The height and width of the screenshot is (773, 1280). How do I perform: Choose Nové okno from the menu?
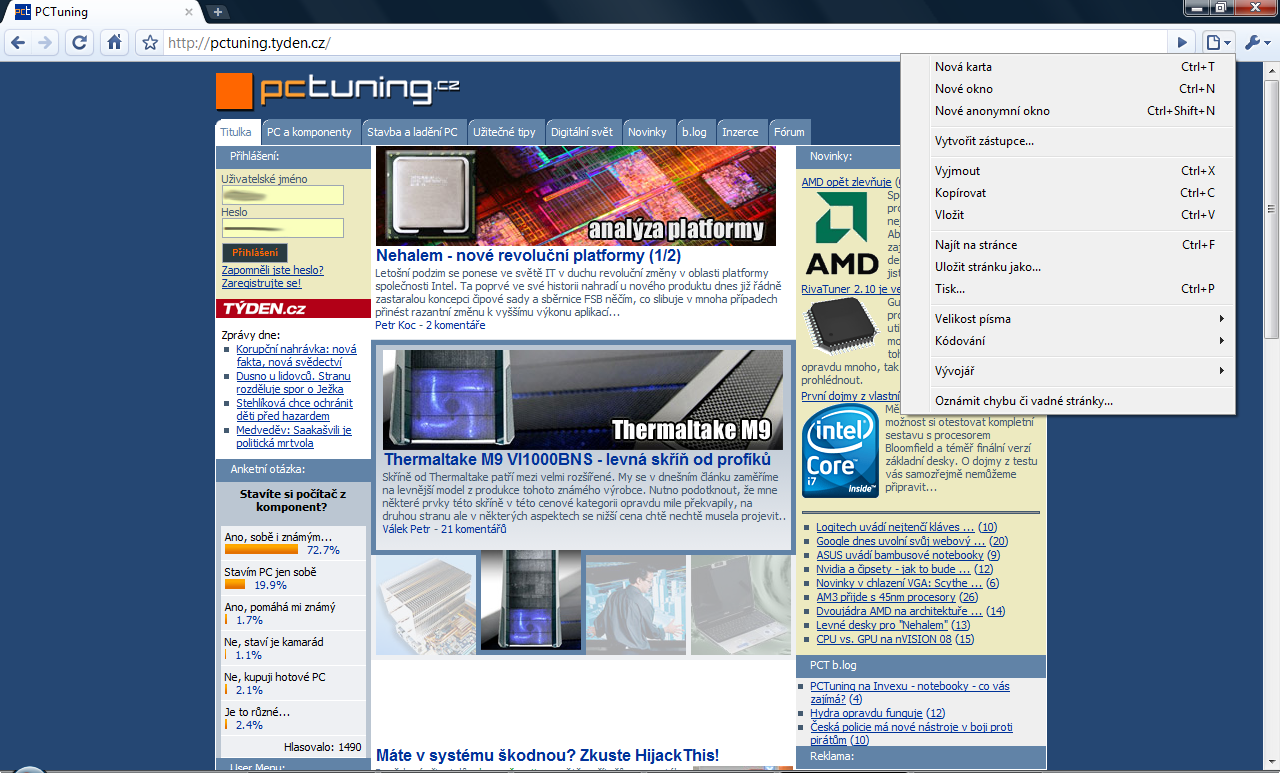point(1068,89)
